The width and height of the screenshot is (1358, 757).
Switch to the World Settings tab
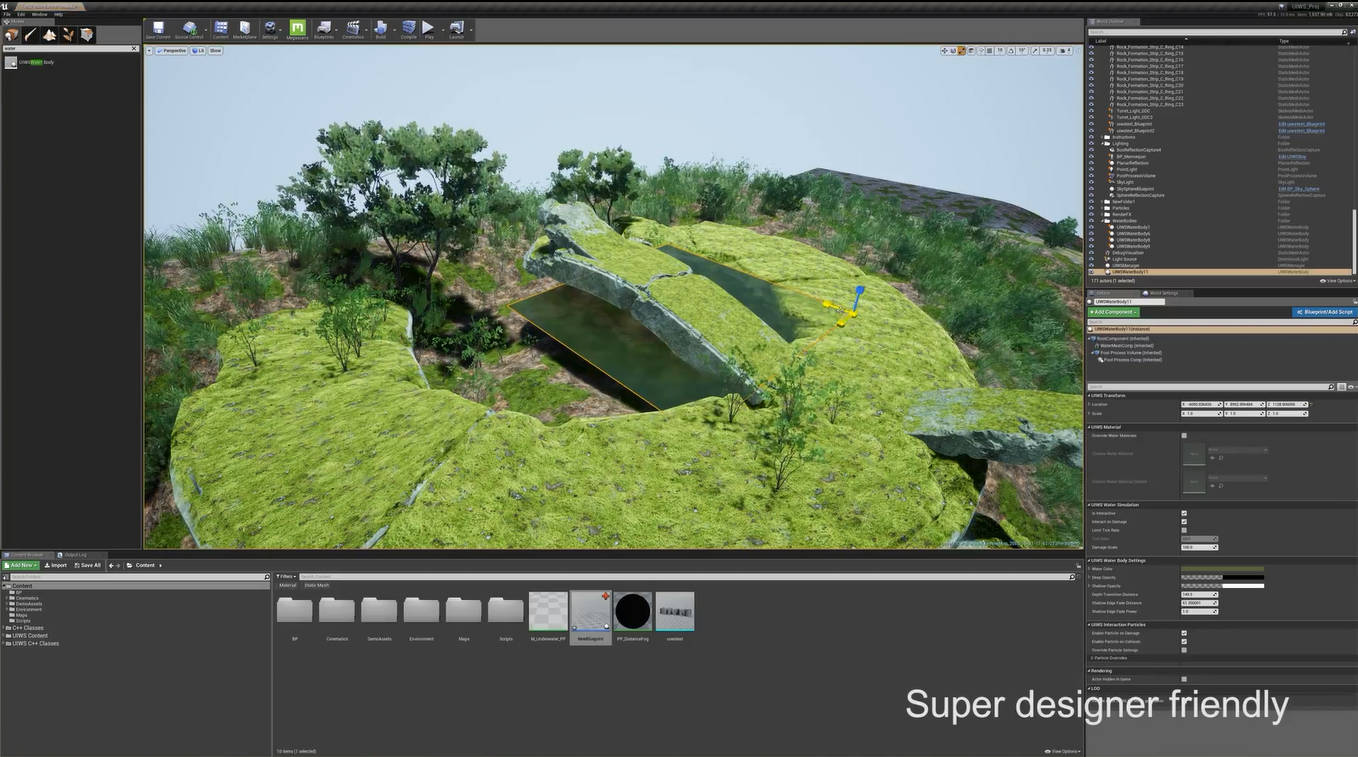click(x=1162, y=292)
